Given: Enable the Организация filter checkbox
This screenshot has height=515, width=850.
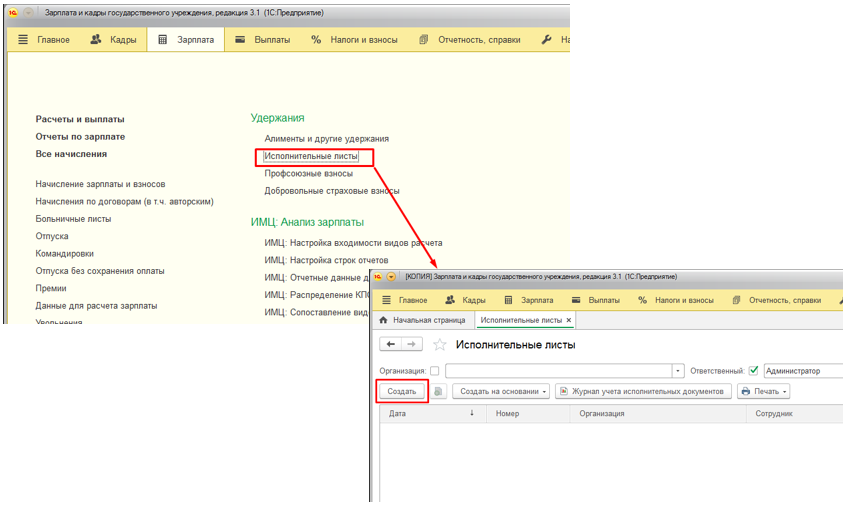Looking at the screenshot, I should (434, 371).
